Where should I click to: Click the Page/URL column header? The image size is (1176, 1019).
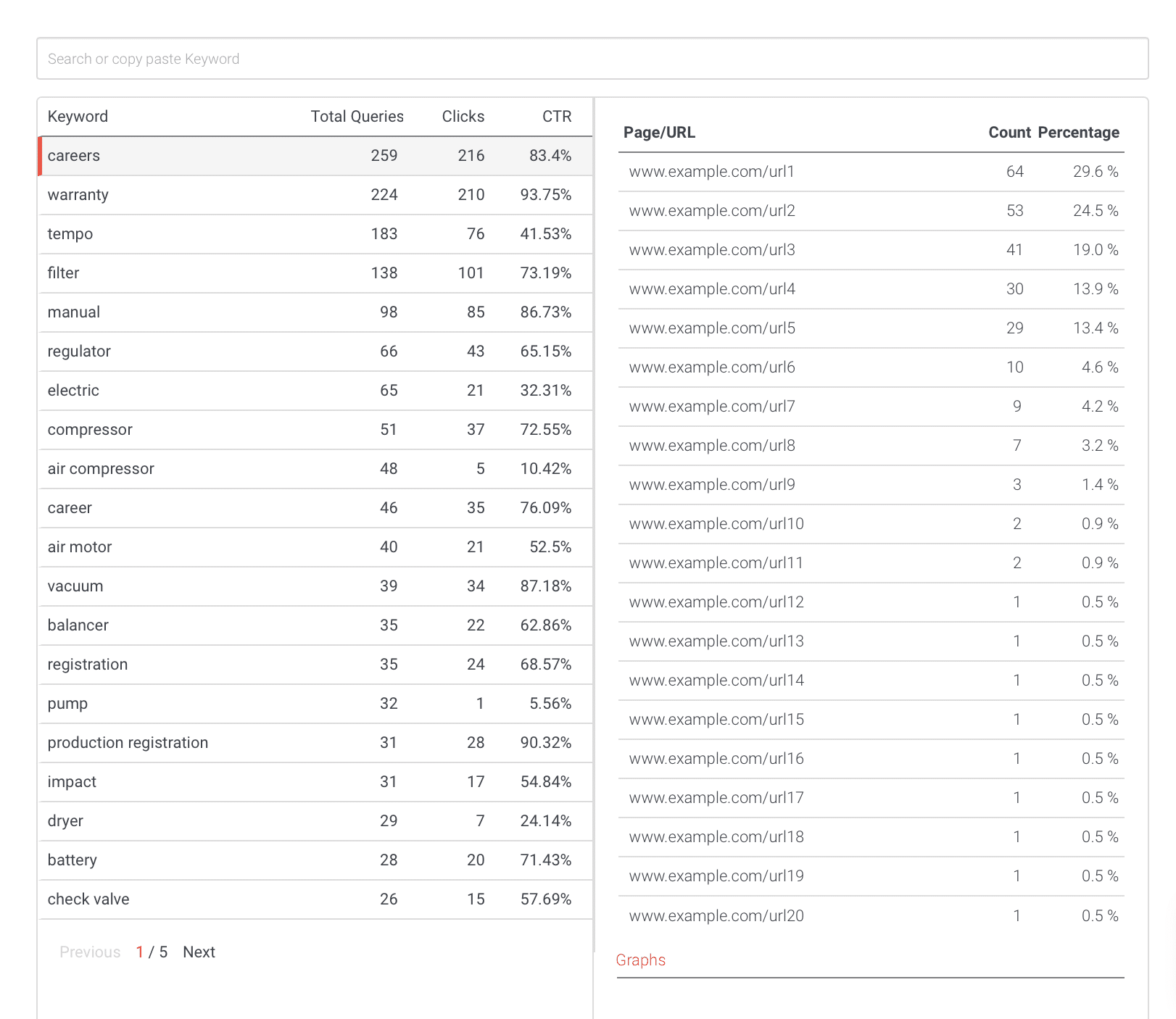(659, 133)
